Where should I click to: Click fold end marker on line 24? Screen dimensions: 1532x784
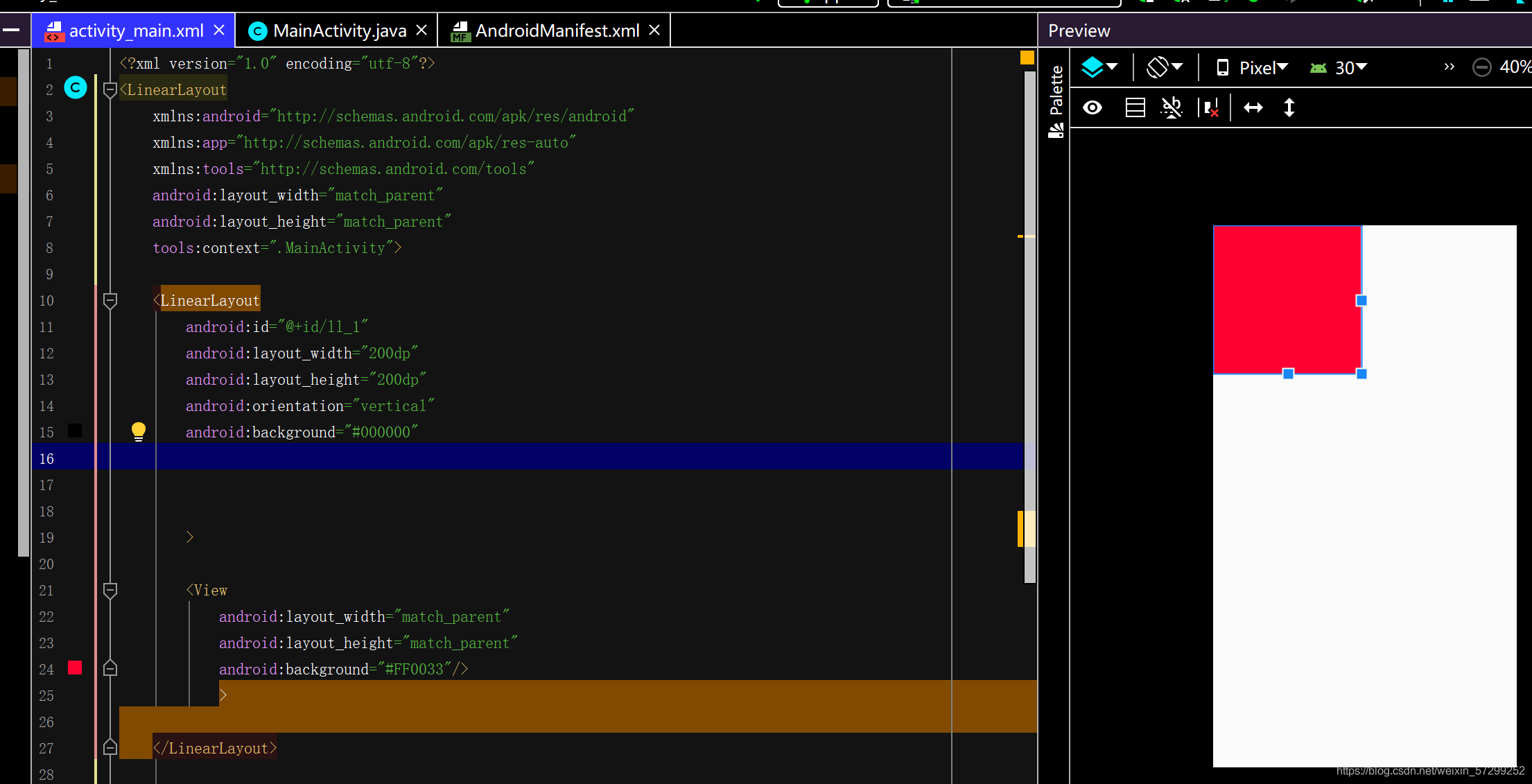click(110, 668)
